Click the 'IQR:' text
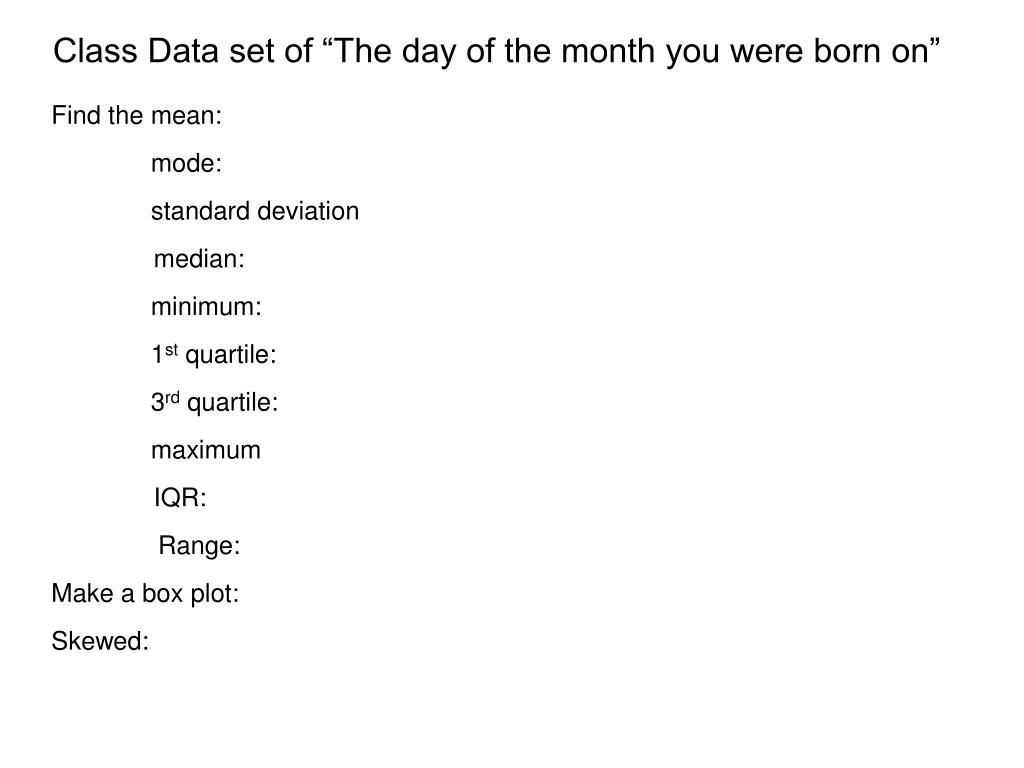Image resolution: width=1024 pixels, height=768 pixels. click(x=180, y=498)
